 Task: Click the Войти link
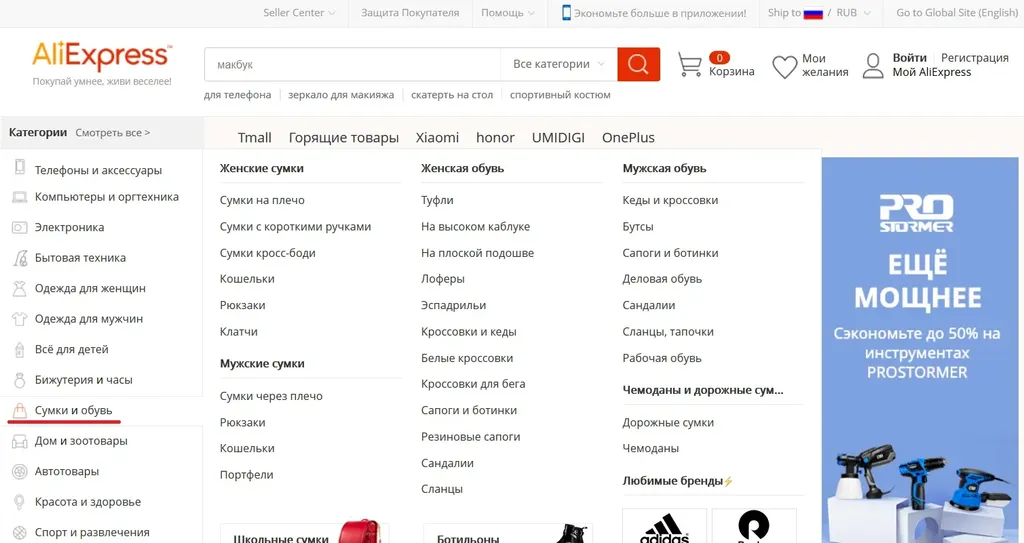click(909, 58)
